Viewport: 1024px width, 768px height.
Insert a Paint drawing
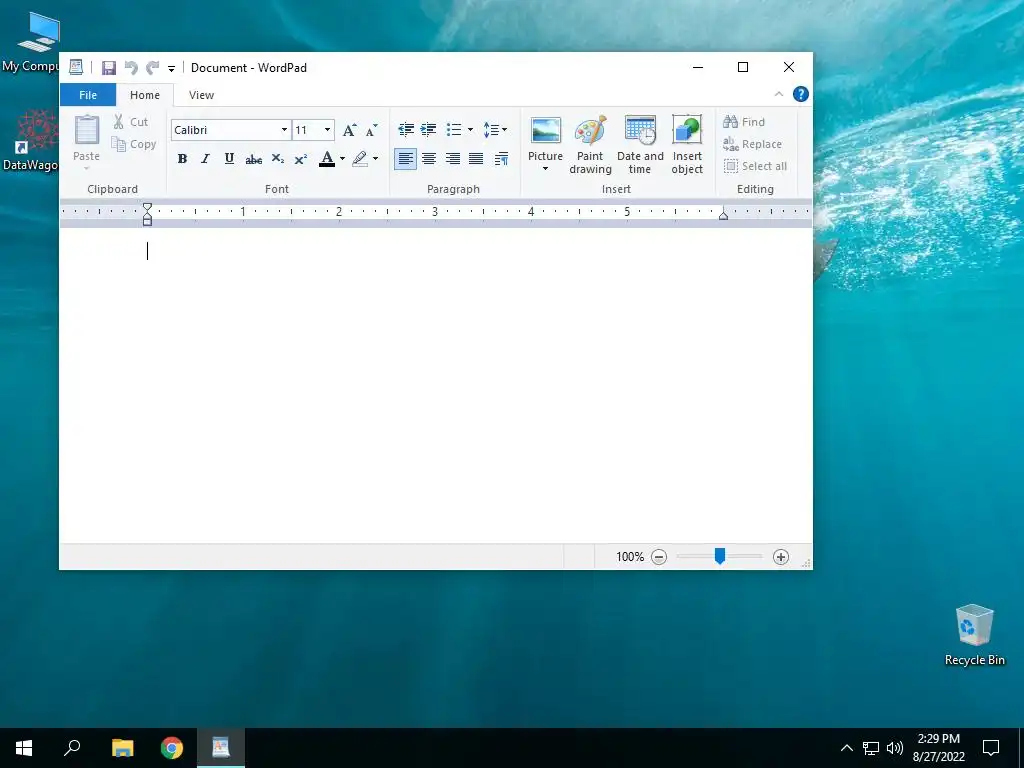pos(590,144)
